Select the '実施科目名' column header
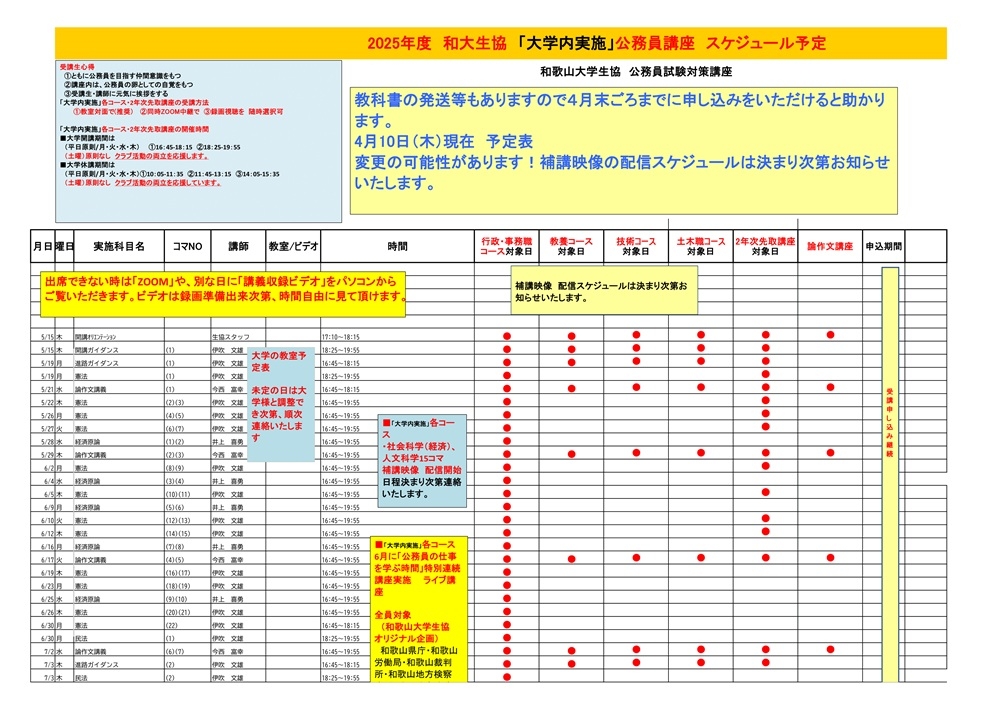 119,247
